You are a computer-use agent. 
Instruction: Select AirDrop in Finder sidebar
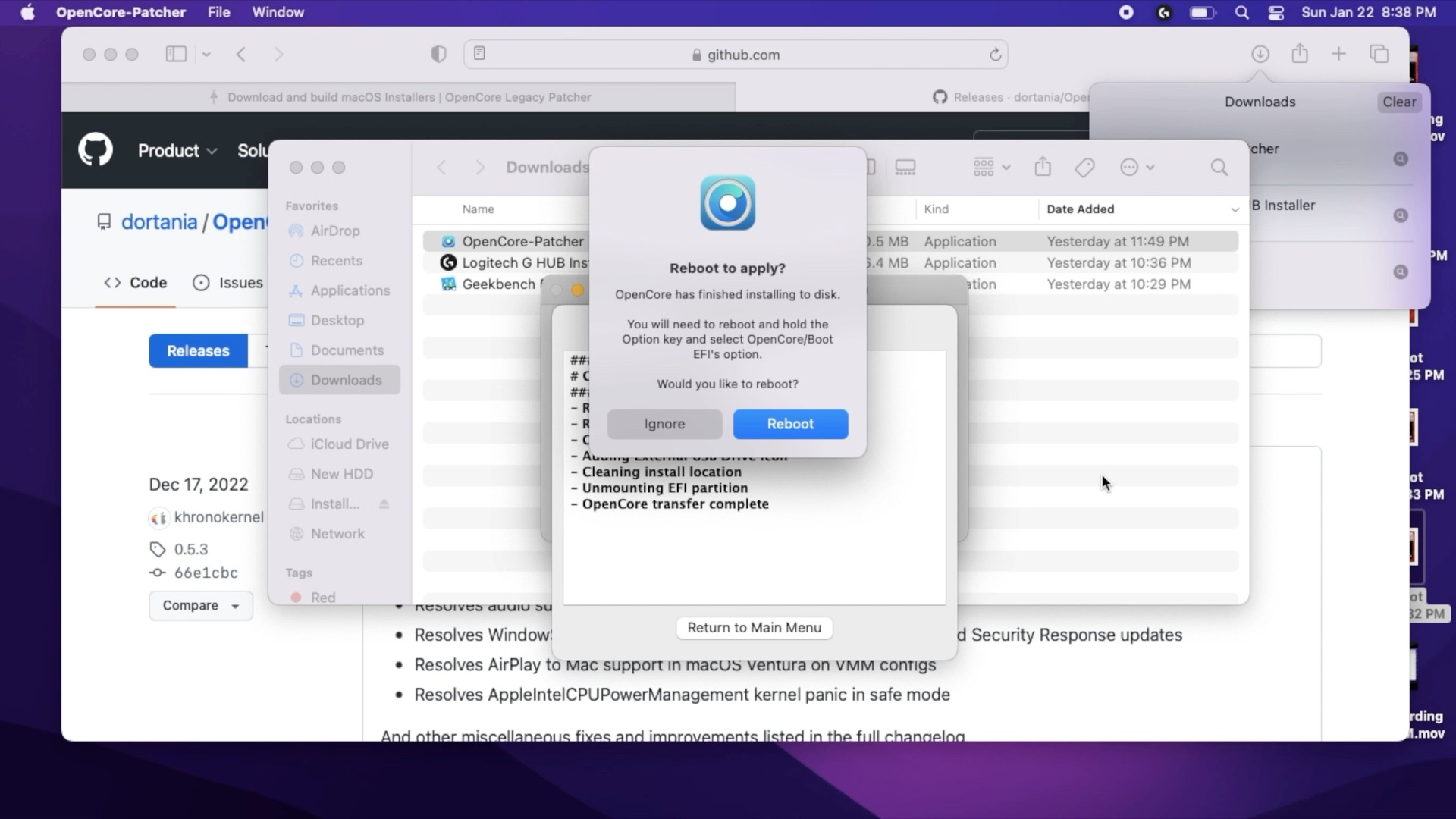[x=339, y=231]
